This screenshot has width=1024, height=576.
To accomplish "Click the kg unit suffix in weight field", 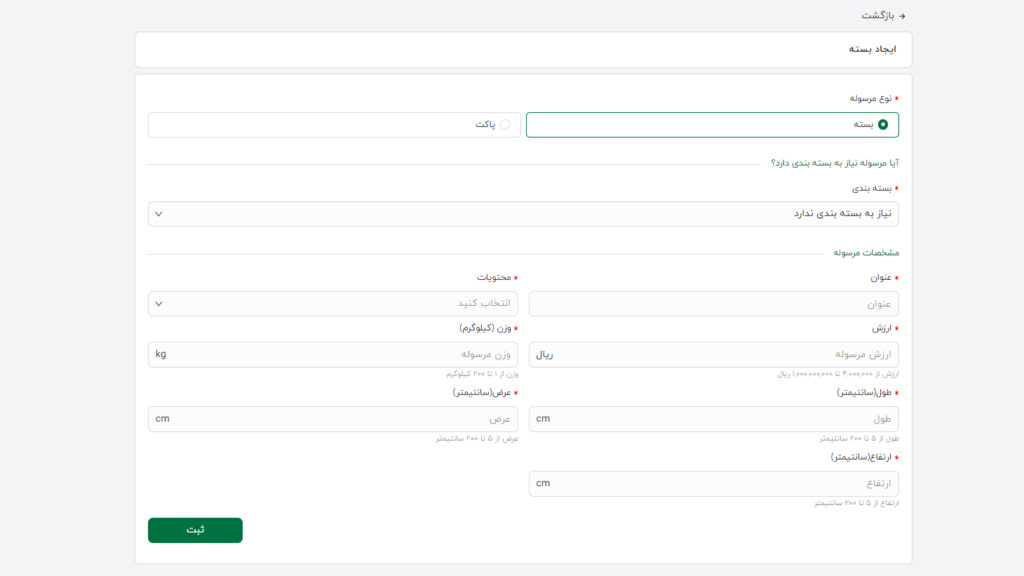I will pos(161,354).
